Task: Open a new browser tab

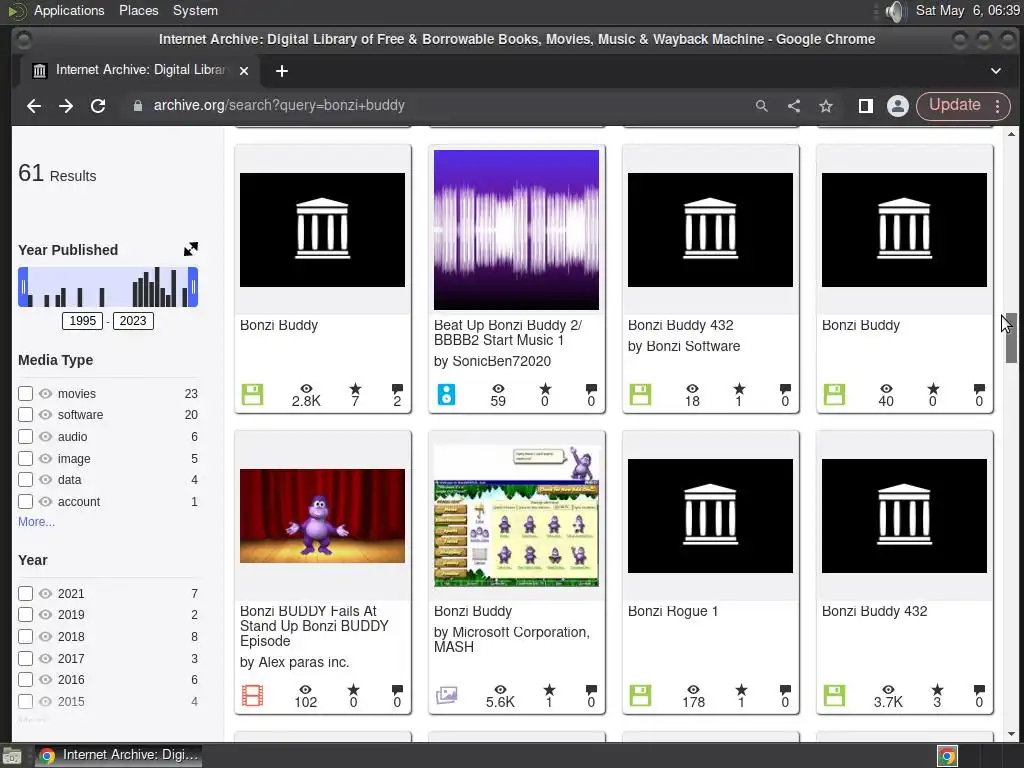Action: [x=281, y=71]
